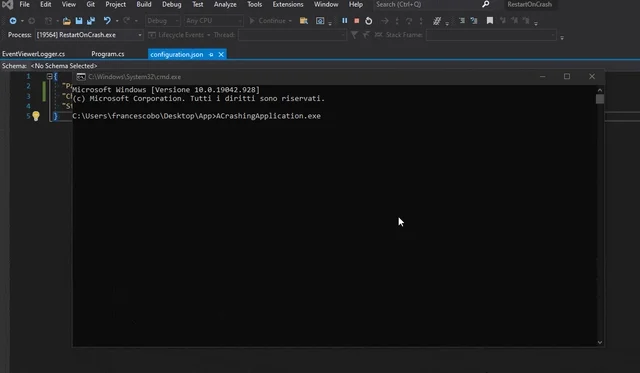Close the configuration.json tab
The width and height of the screenshot is (640, 373).
(221, 55)
